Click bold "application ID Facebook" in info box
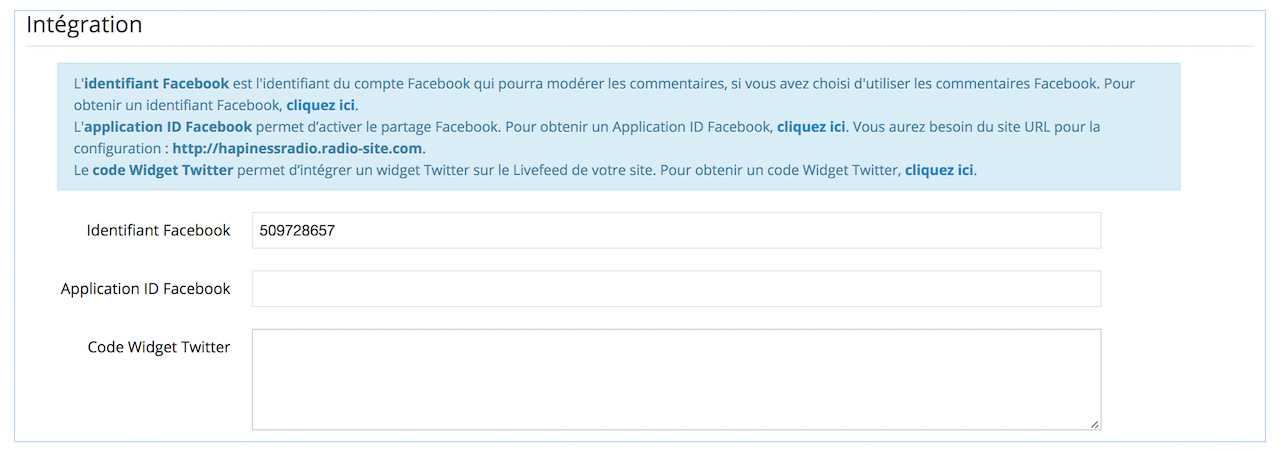This screenshot has width=1280, height=452. [x=168, y=127]
